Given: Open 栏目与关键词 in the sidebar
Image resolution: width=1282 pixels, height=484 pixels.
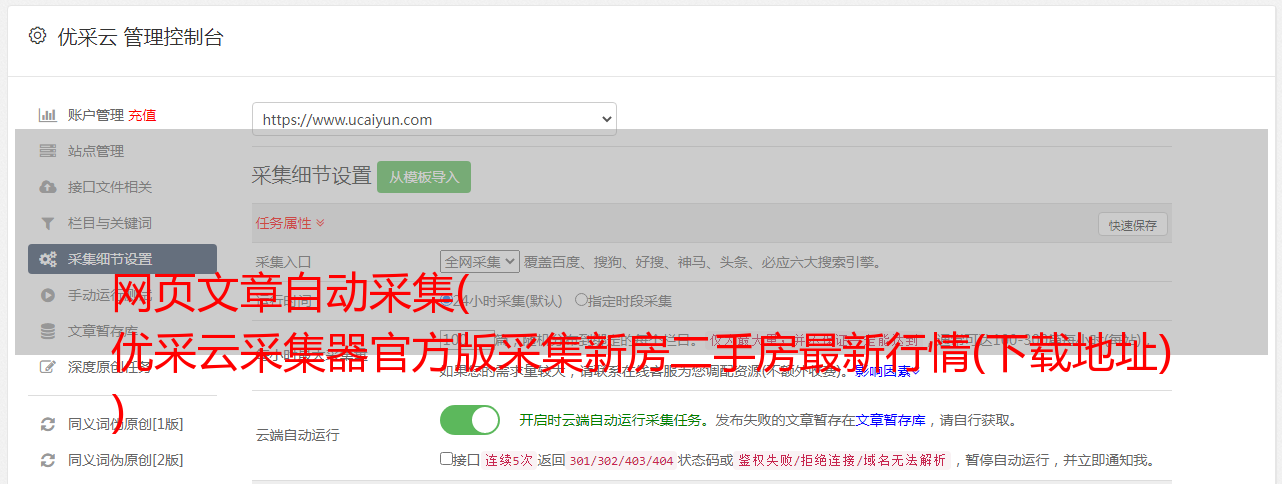Looking at the screenshot, I should [x=110, y=223].
